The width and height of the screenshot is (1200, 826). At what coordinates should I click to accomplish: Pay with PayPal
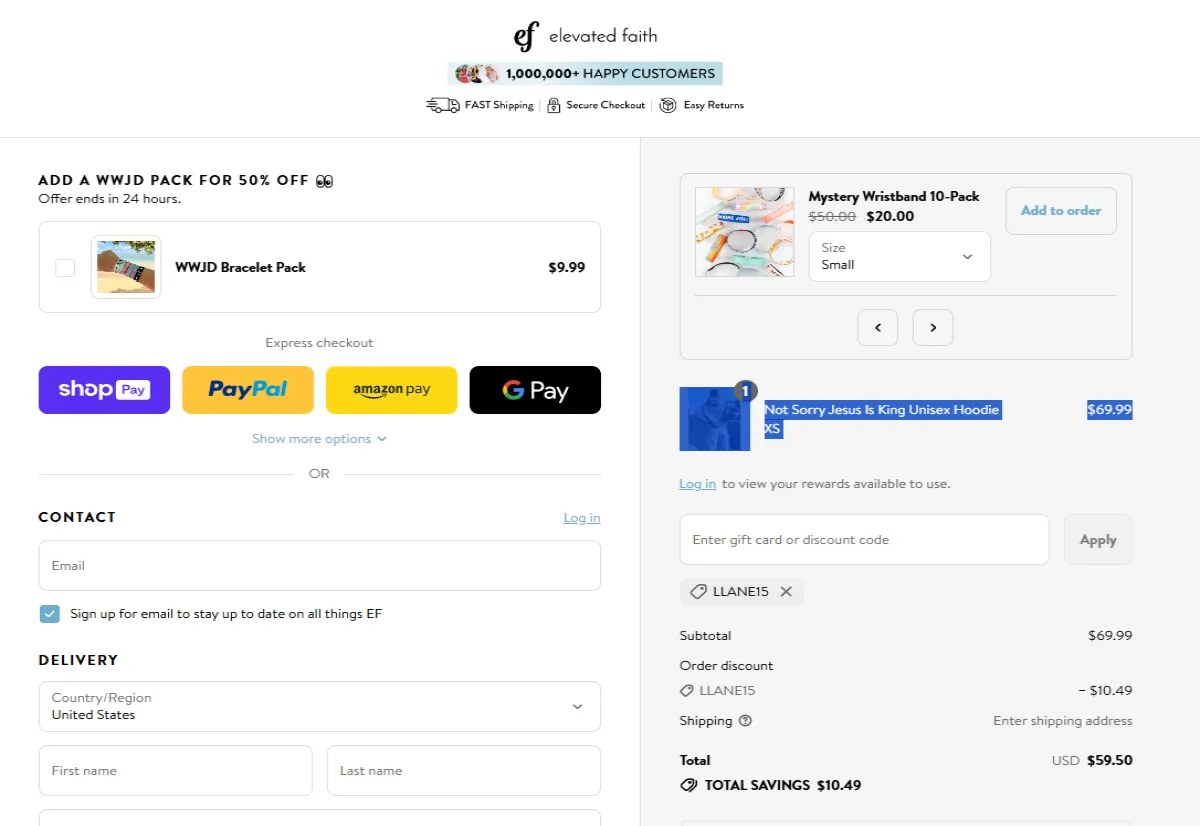tap(247, 389)
